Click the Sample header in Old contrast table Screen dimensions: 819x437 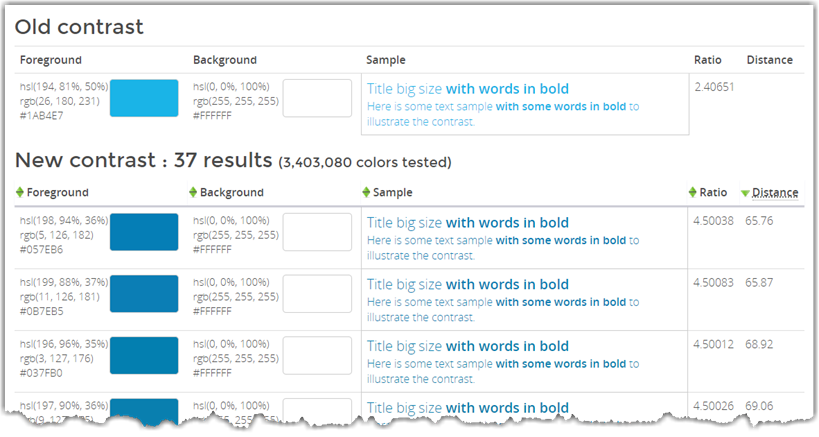[385, 60]
